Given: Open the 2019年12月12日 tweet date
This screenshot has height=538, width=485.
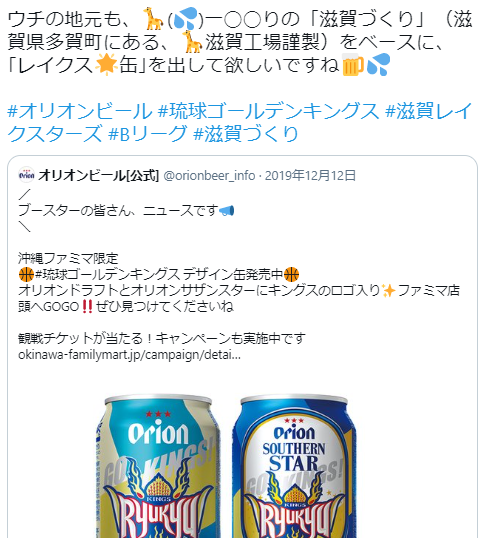Looking at the screenshot, I should (x=310, y=175).
